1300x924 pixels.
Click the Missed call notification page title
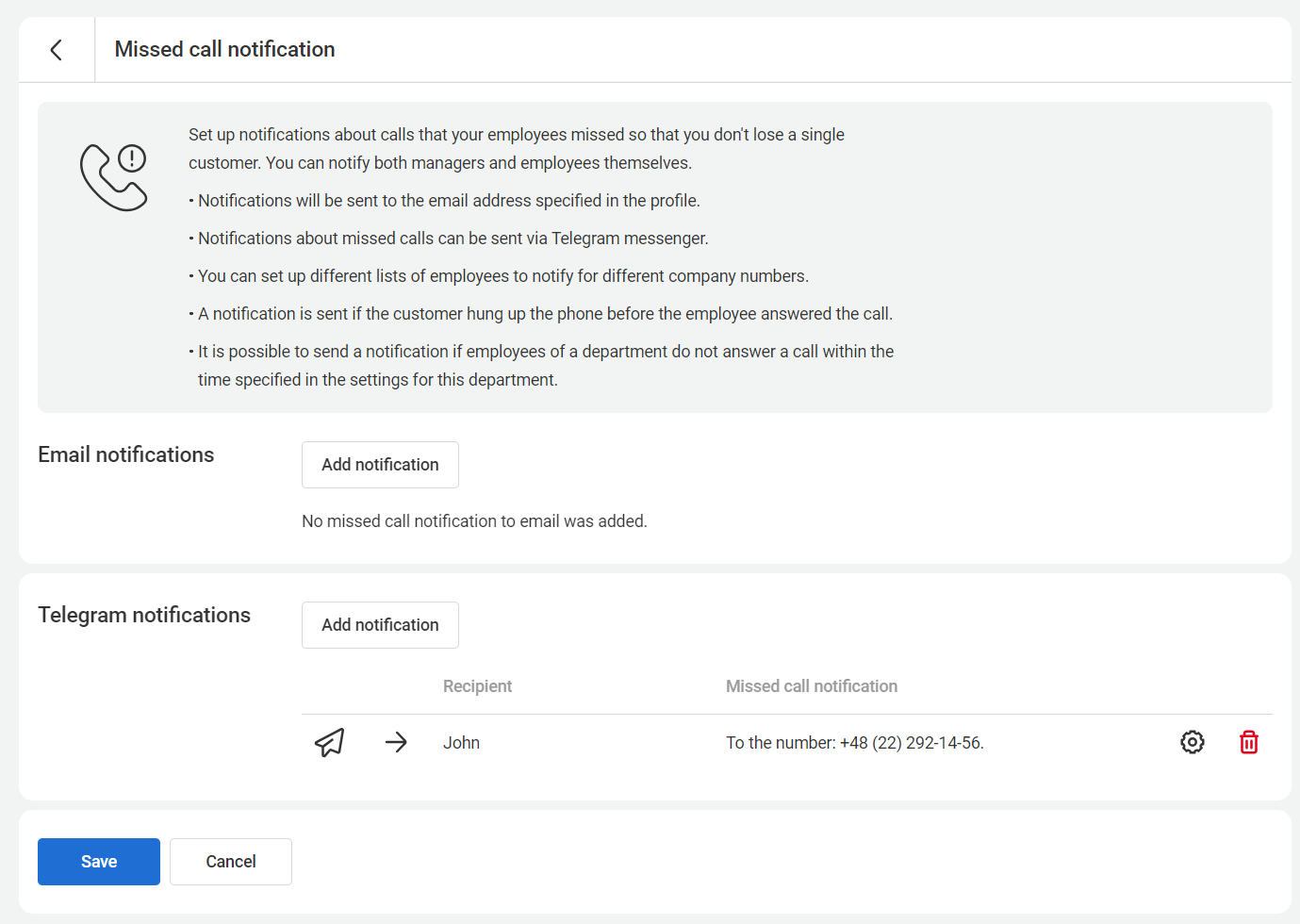tap(224, 50)
